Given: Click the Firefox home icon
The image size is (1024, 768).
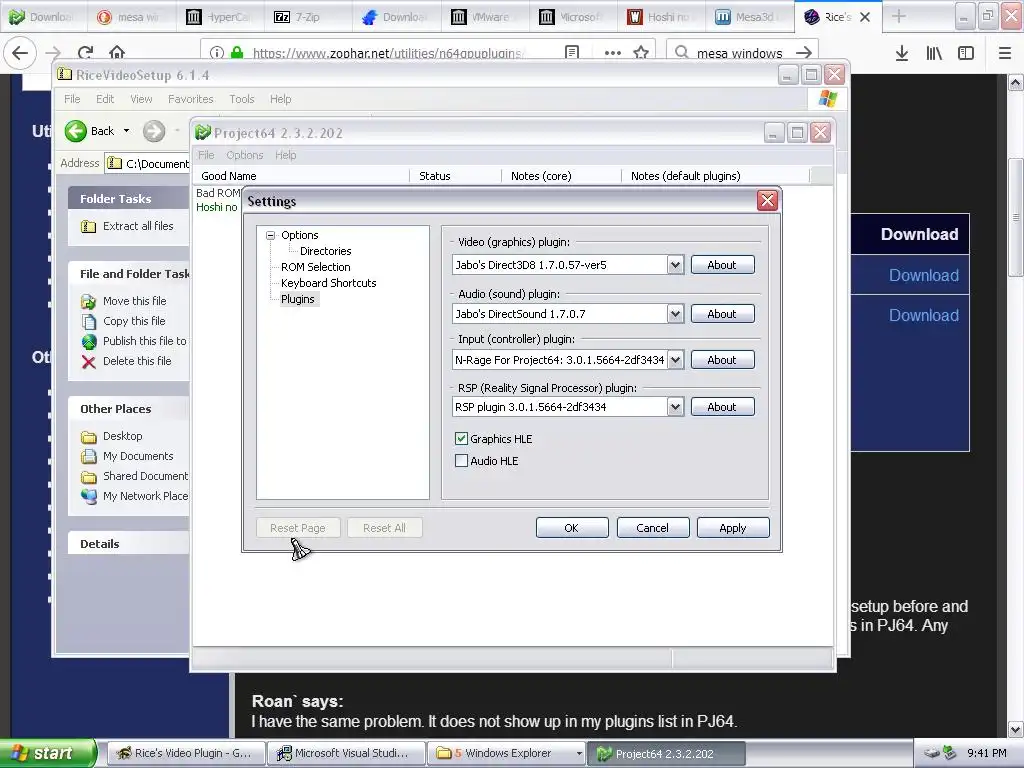Looking at the screenshot, I should pyautogui.click(x=117, y=53).
